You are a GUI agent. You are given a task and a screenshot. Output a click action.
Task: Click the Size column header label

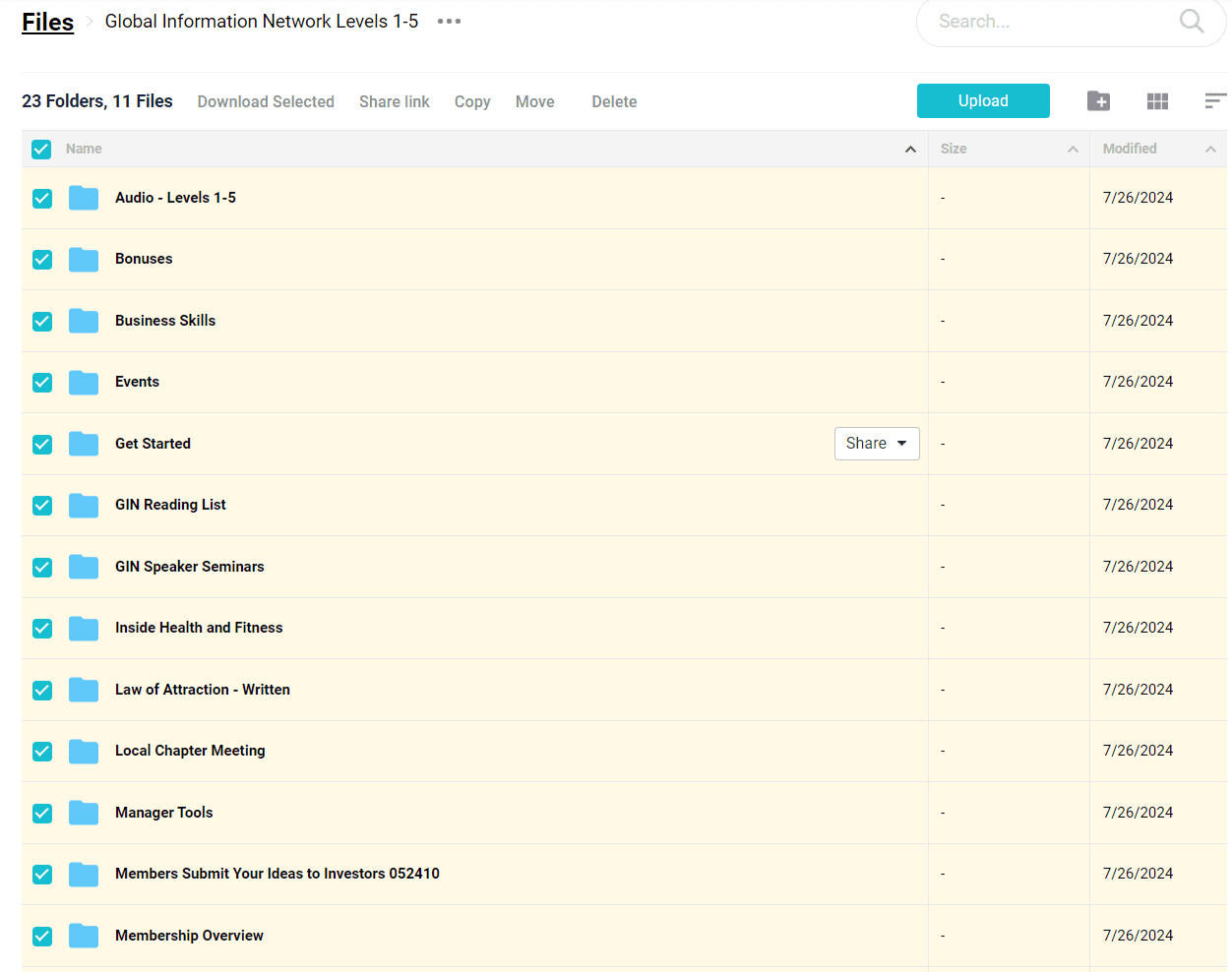(x=954, y=149)
